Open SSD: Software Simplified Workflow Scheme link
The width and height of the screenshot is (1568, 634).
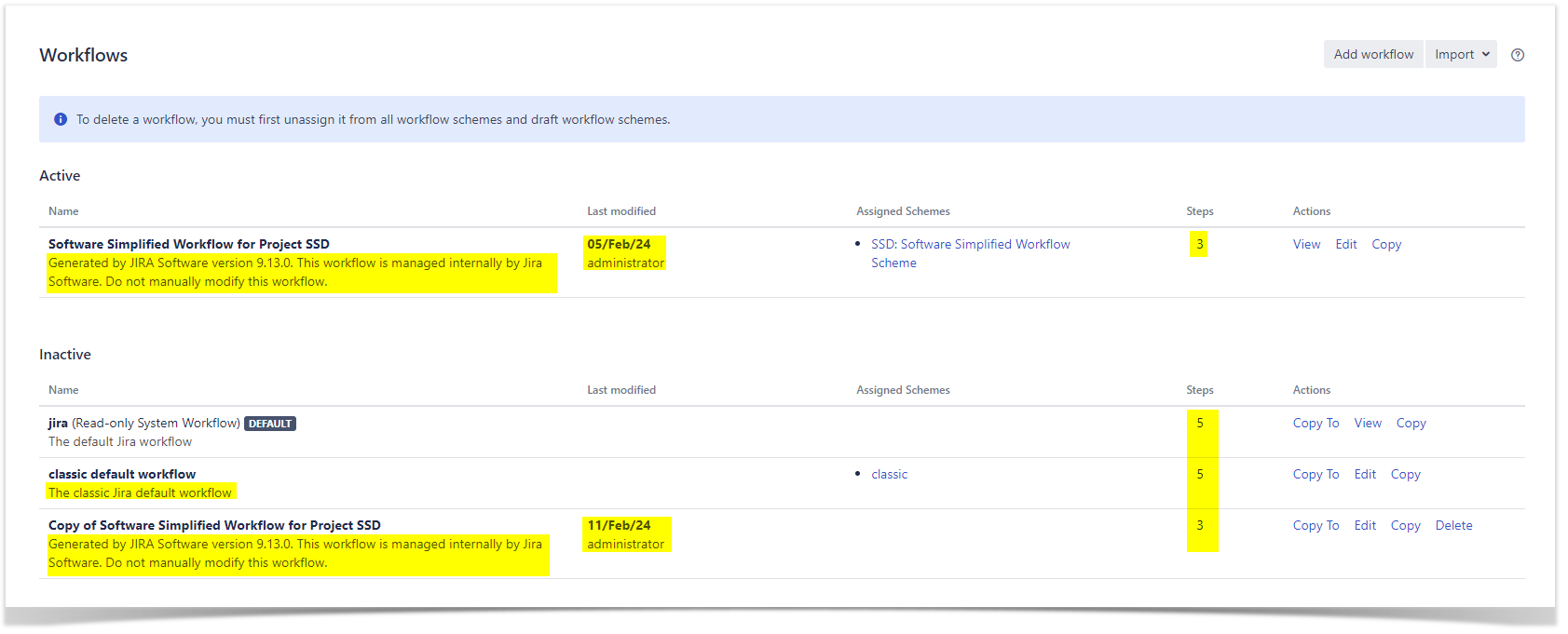tap(970, 245)
